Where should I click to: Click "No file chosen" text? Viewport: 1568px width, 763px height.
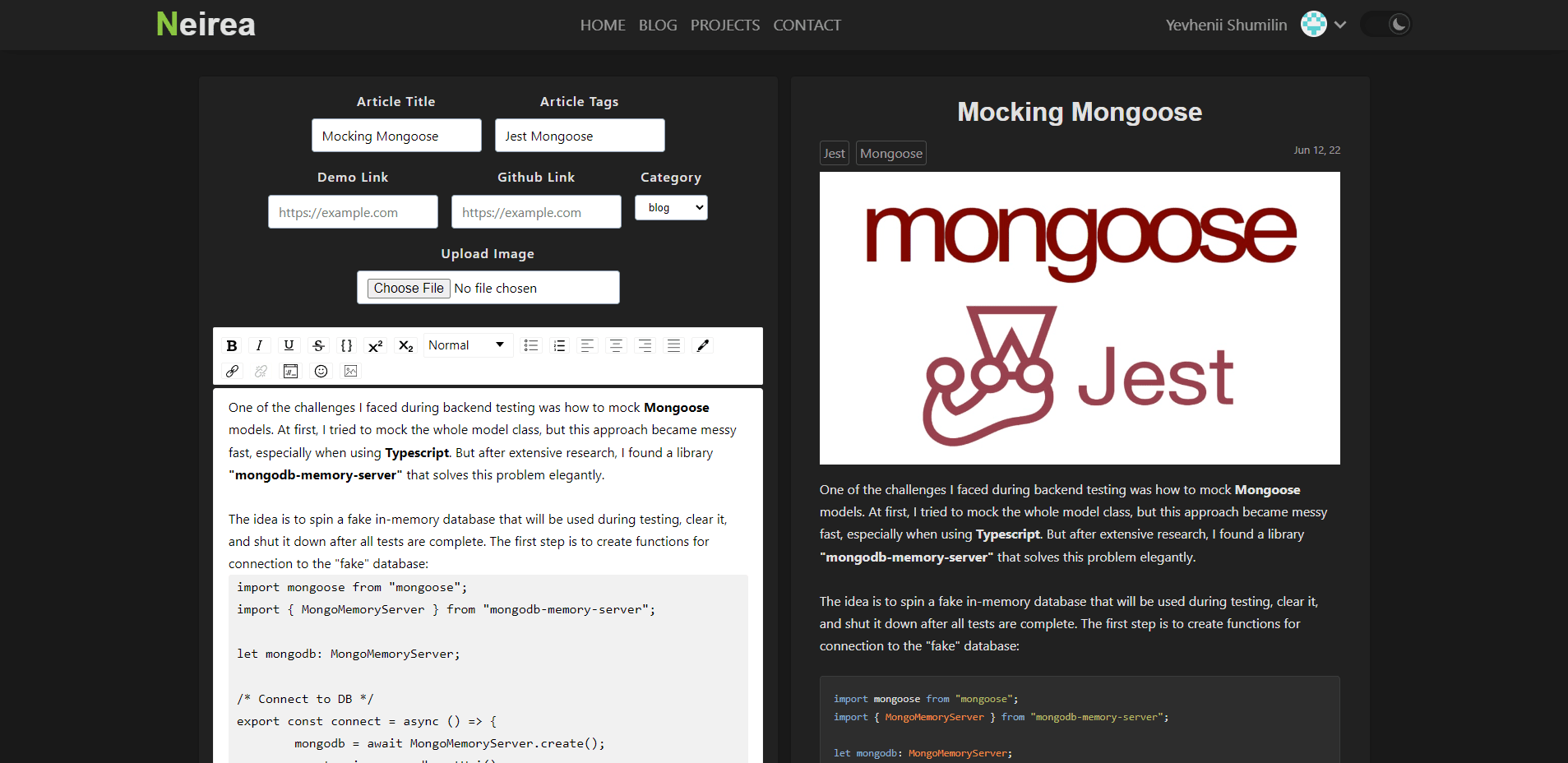tap(495, 288)
